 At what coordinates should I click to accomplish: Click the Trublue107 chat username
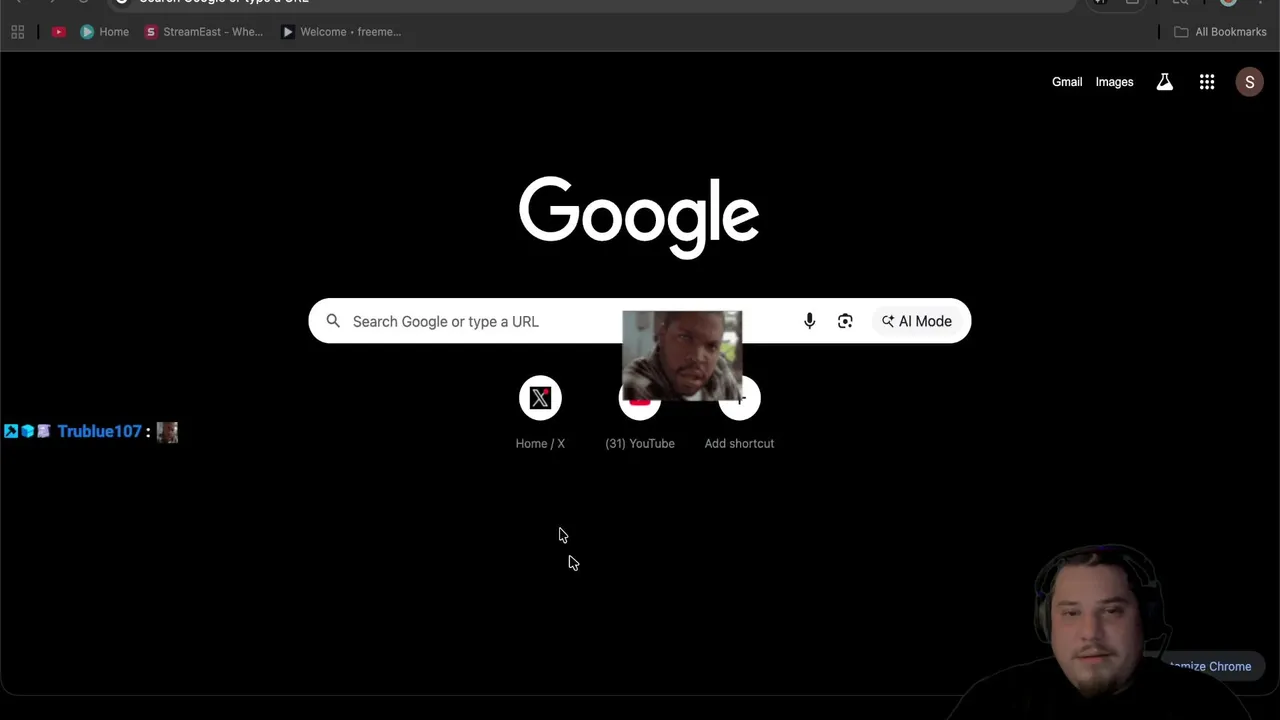[99, 431]
